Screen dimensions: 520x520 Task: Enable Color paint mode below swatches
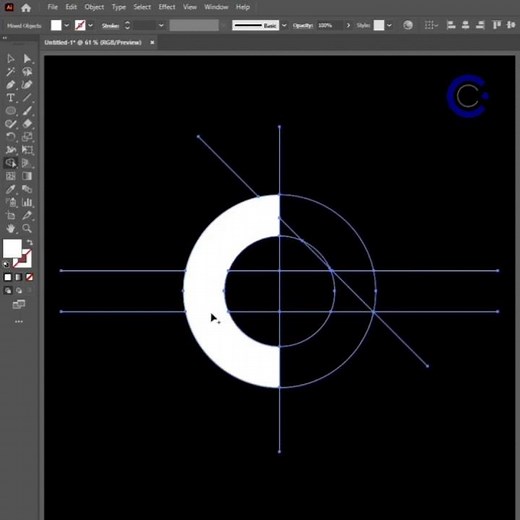pos(8,277)
